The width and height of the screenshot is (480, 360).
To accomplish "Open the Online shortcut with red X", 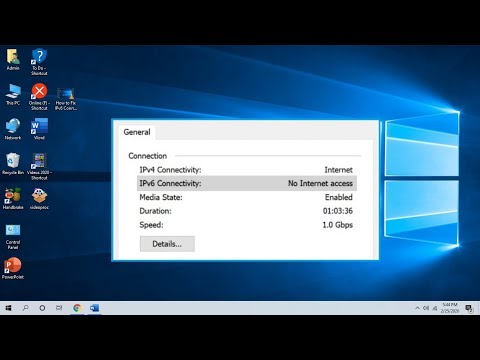I will [39, 96].
